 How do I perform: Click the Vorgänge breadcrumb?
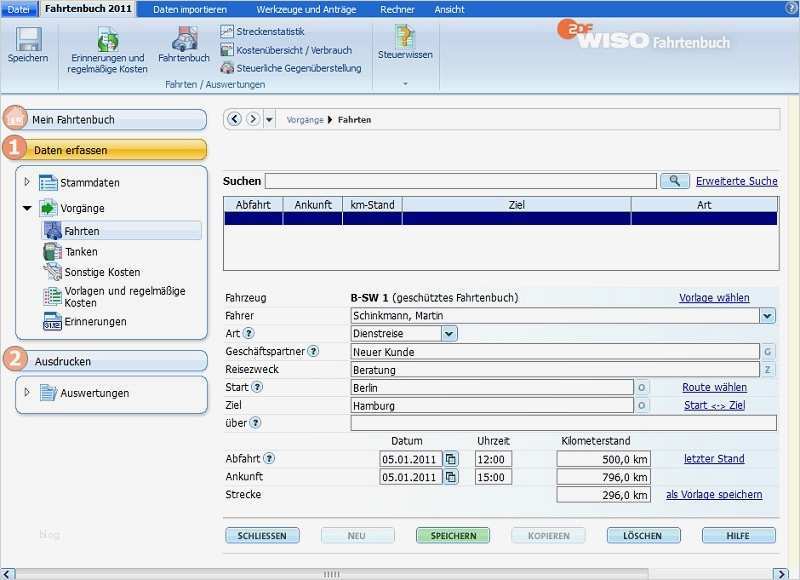tap(305, 120)
